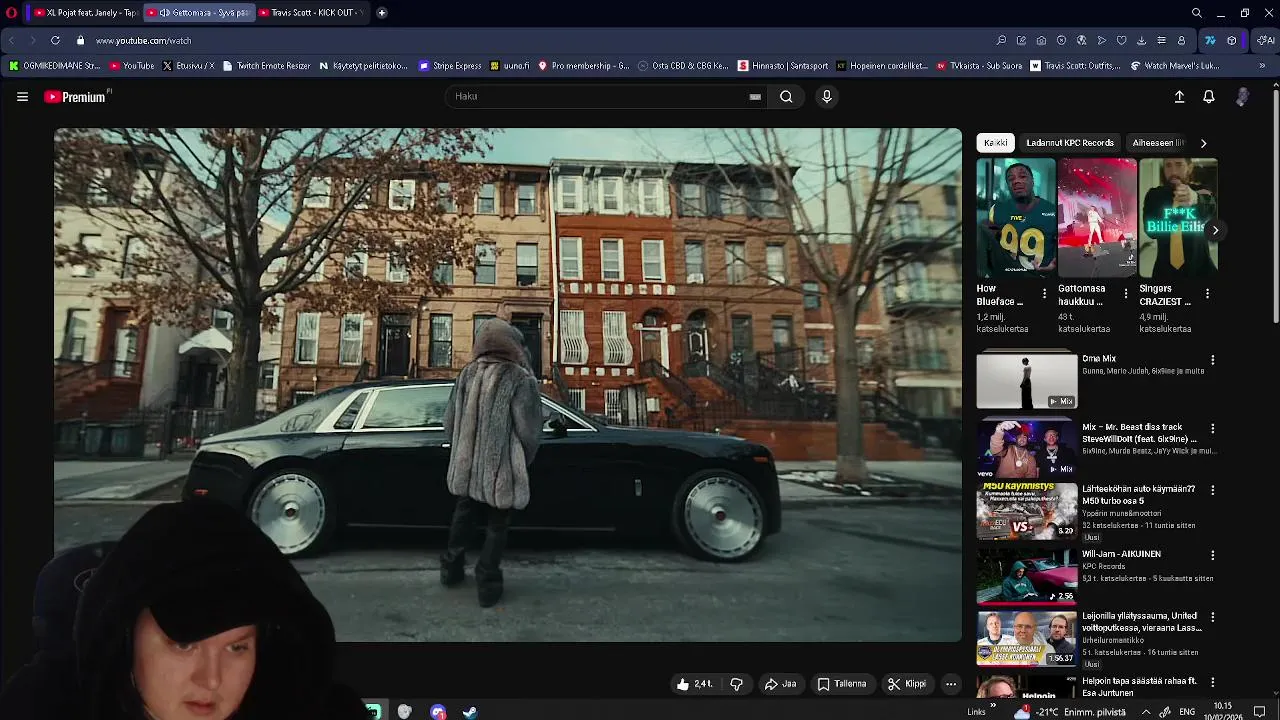Show next shorts with arrow
The height and width of the screenshot is (720, 1280).
(1215, 230)
